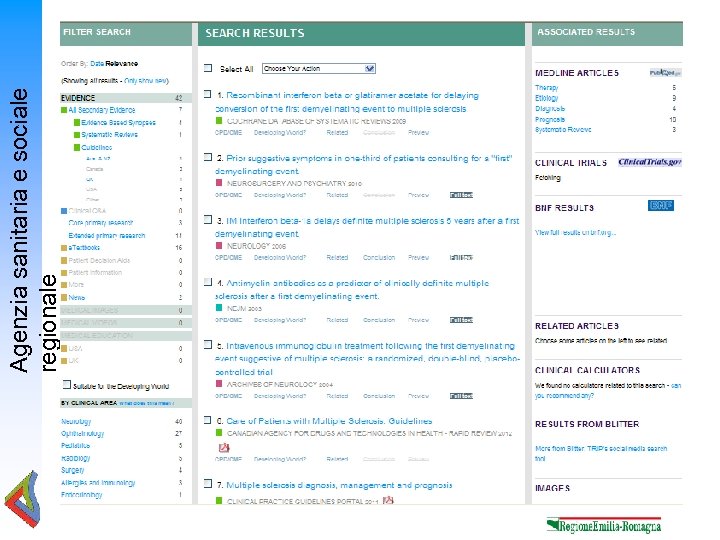Filter by Extended primary research
The image size is (720, 540).
(107, 236)
